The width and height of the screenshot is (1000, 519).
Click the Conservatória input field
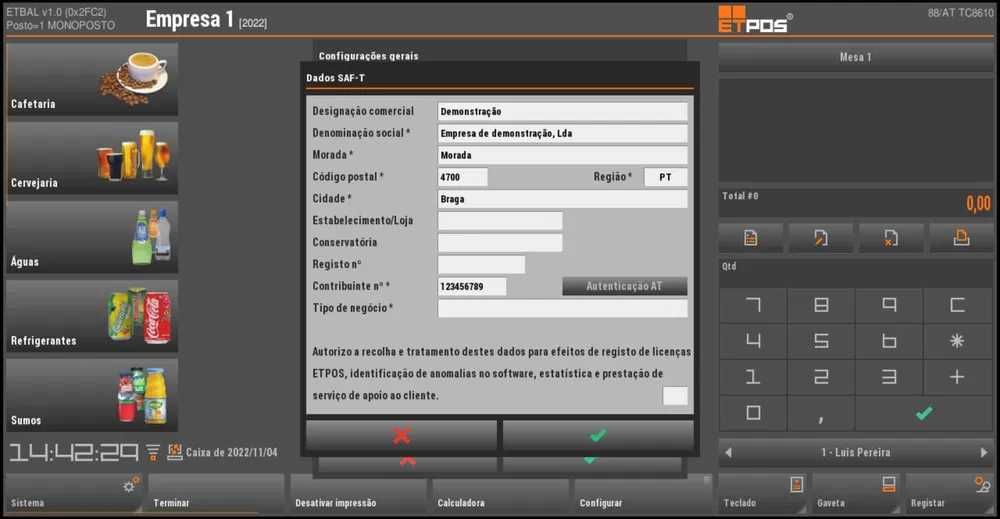pos(500,242)
